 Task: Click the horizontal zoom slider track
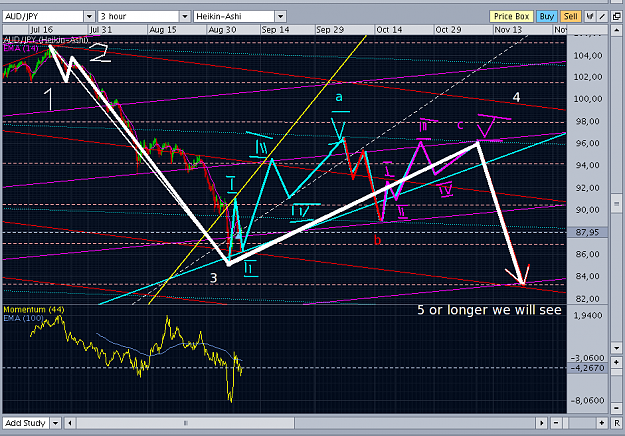click(579, 423)
